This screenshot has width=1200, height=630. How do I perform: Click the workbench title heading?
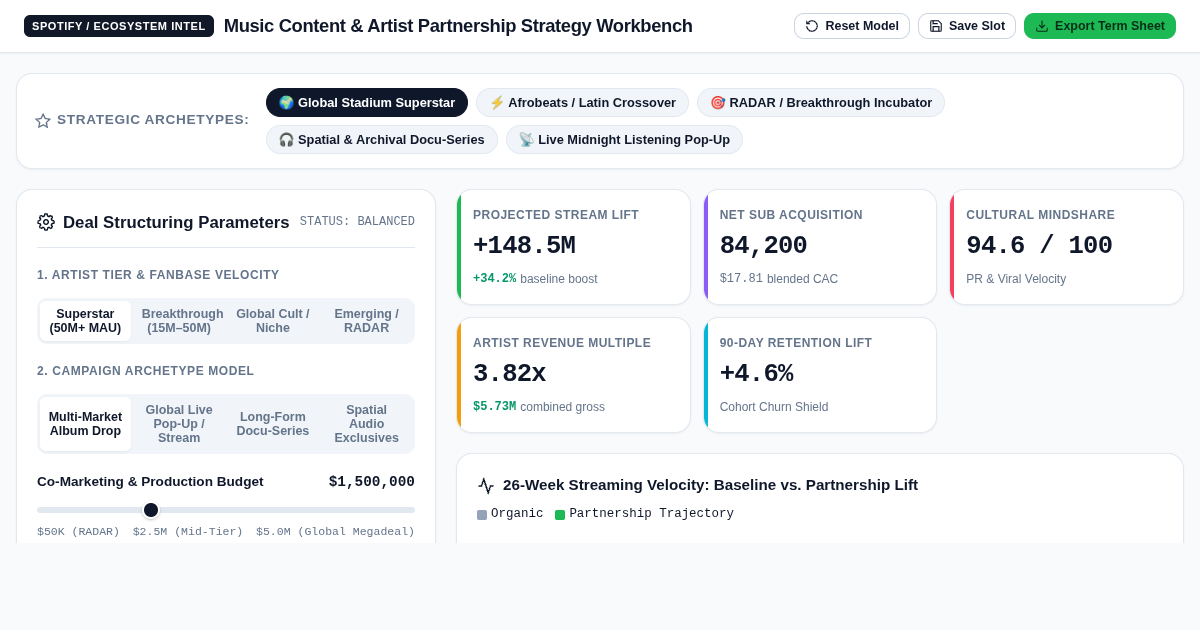[458, 26]
